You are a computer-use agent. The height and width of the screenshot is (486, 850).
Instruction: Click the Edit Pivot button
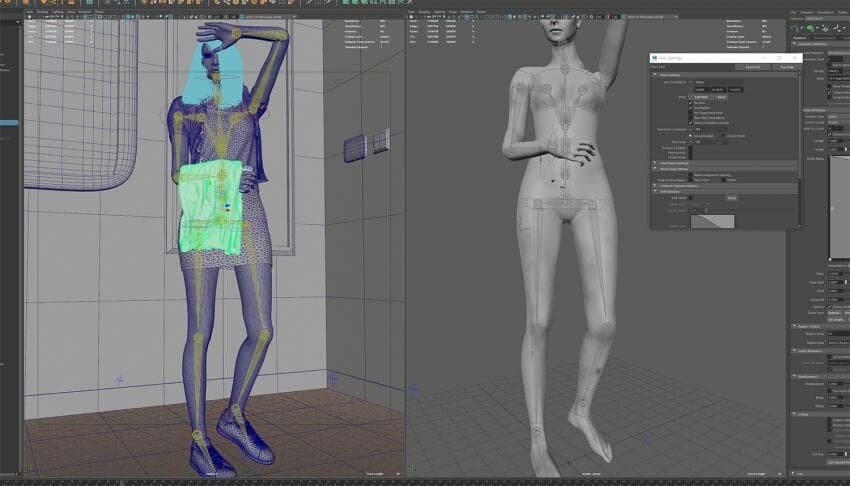pos(702,97)
